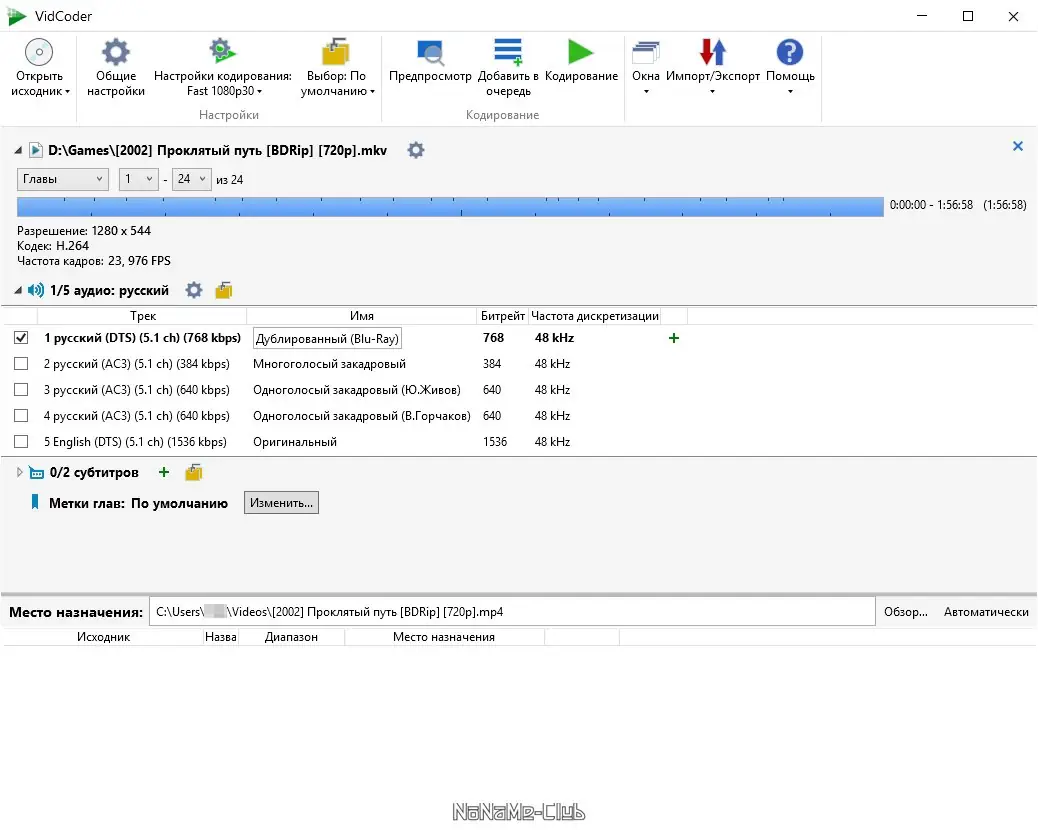
Task: Open the Главы range type dropdown
Action: click(x=62, y=179)
